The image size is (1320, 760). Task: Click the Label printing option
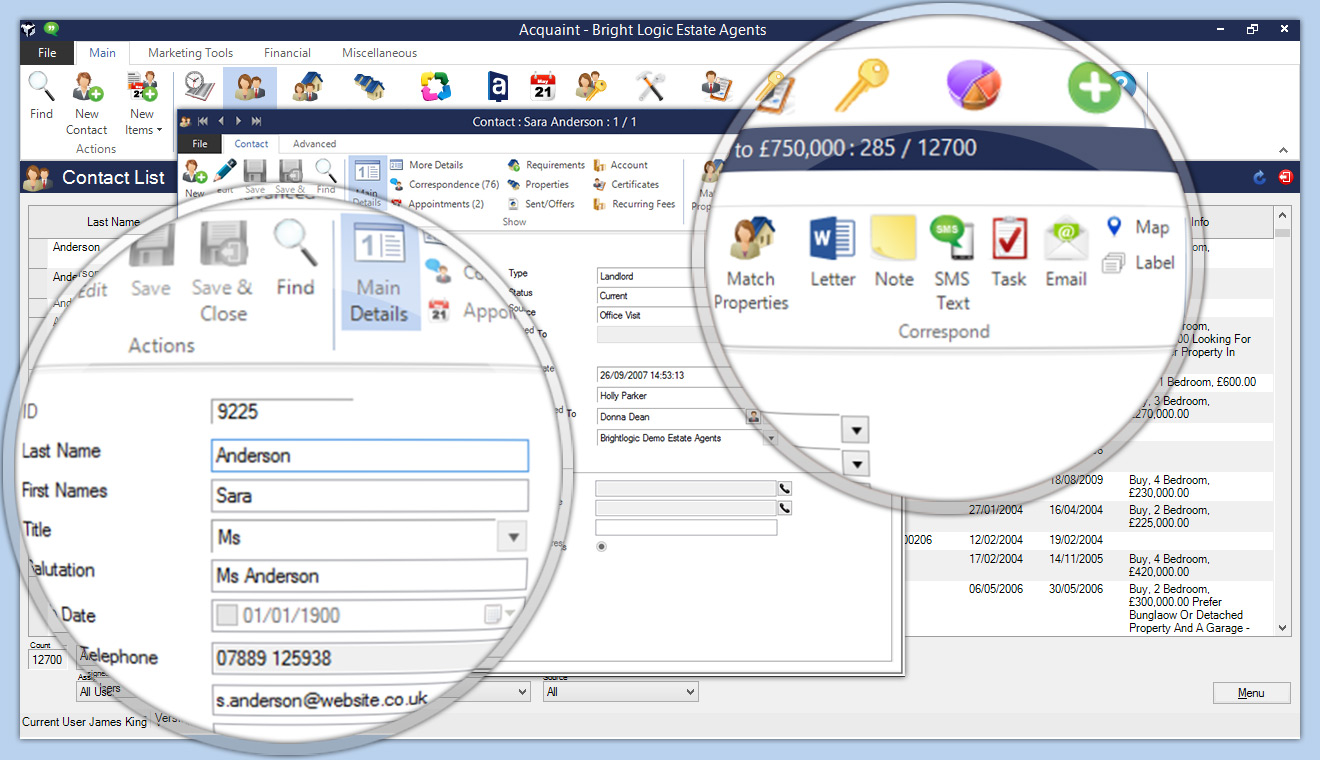pyautogui.click(x=1138, y=263)
